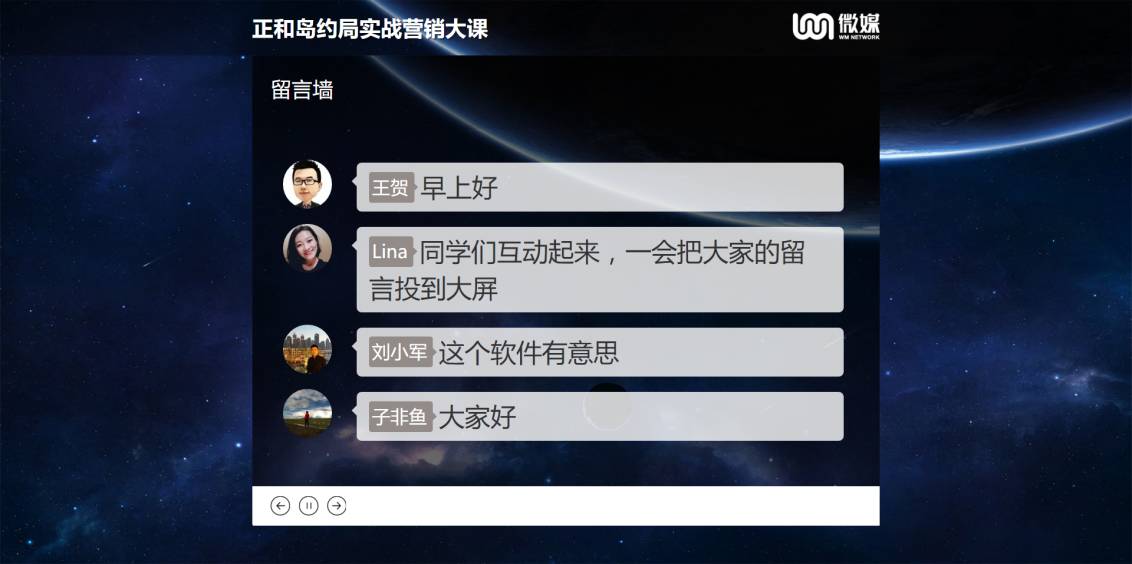Open Lina's avatar picture
The height and width of the screenshot is (564, 1132).
308,248
